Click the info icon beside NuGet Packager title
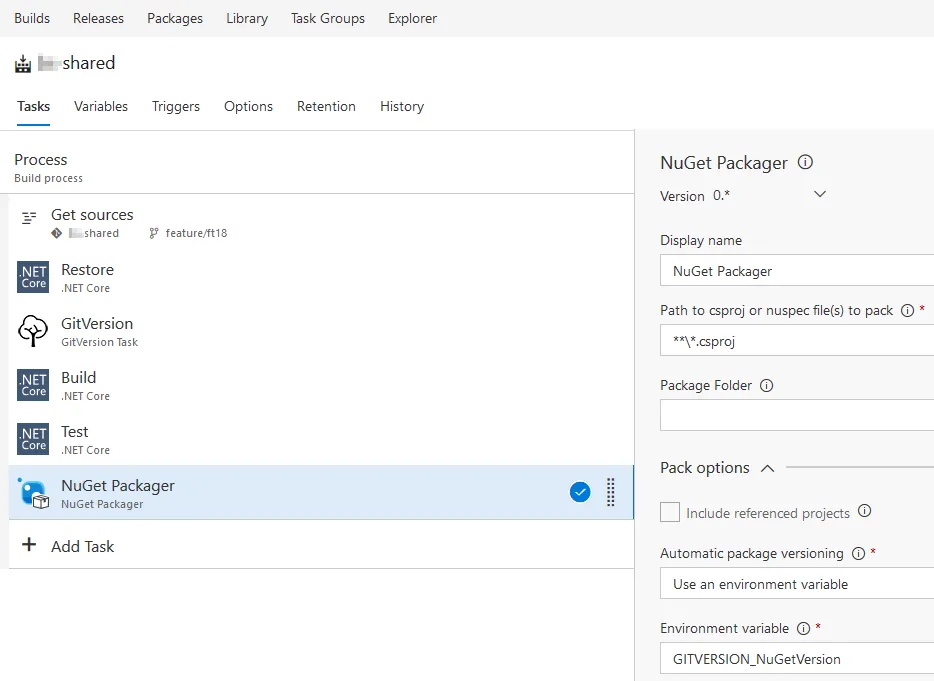Screen dimensions: 934x681 (x=805, y=162)
